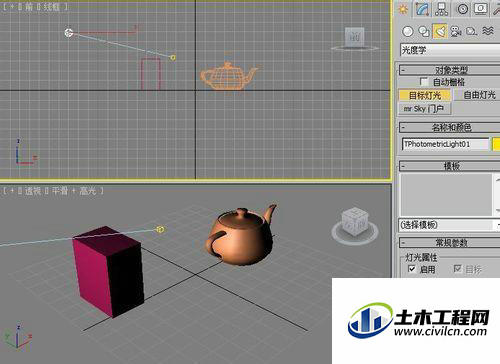Select the Space Warps wave icon
Viewport: 500px width, 364px height.
(488, 31)
